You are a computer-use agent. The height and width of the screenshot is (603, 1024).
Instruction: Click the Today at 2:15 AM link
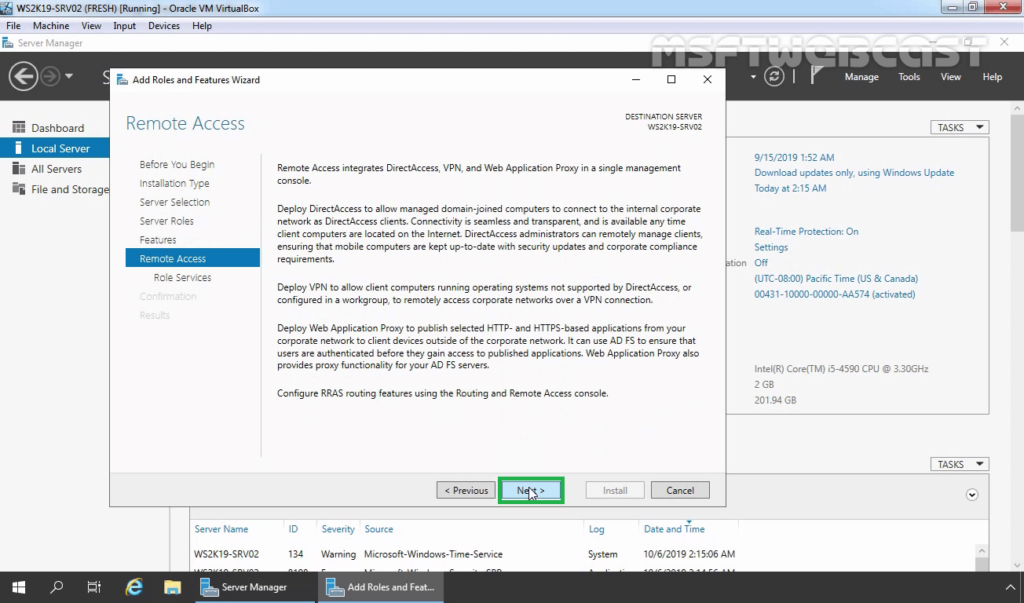(790, 189)
